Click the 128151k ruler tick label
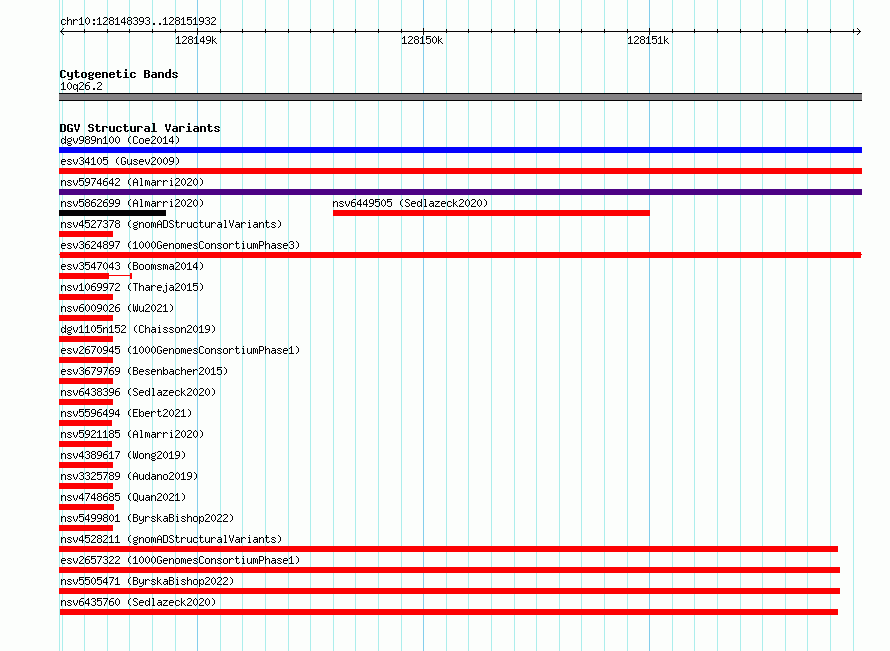This screenshot has width=890, height=651. click(x=648, y=40)
